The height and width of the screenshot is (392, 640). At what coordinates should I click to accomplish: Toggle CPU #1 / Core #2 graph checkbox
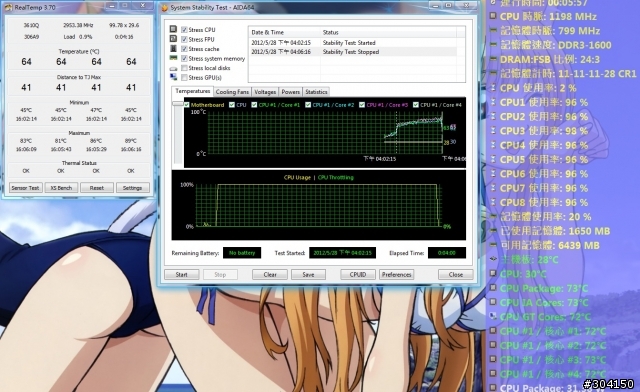(x=308, y=105)
